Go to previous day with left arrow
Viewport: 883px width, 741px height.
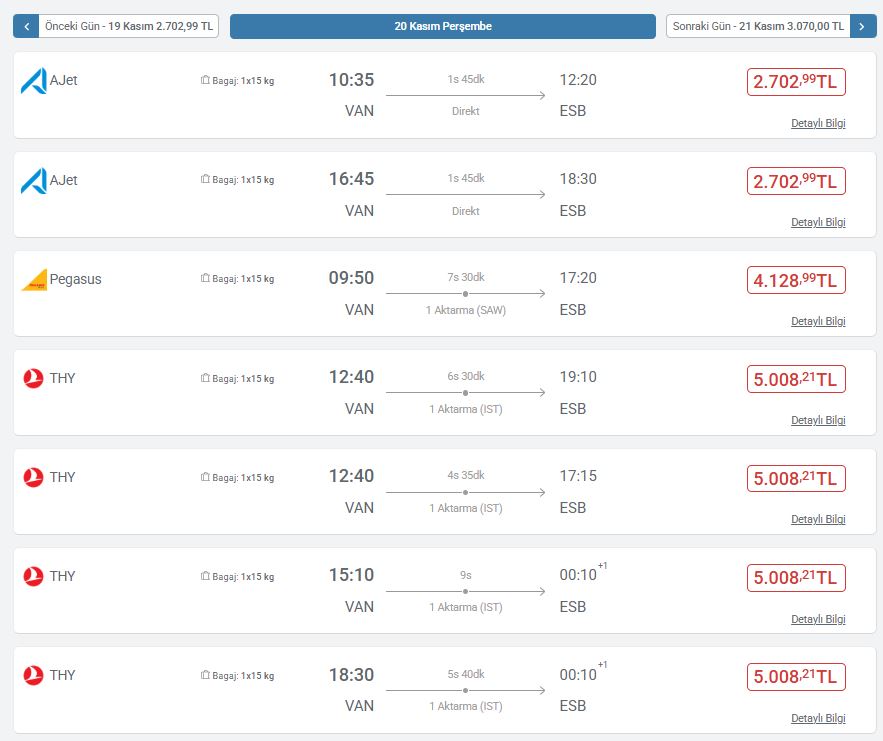pos(26,27)
